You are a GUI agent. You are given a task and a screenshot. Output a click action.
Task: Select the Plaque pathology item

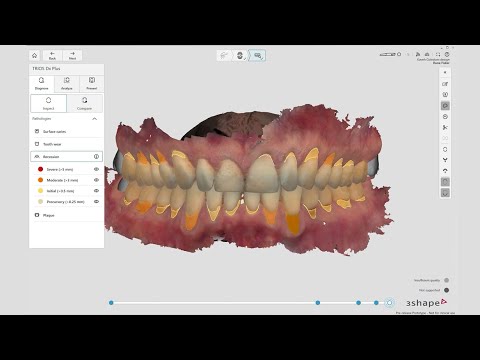pos(67,215)
